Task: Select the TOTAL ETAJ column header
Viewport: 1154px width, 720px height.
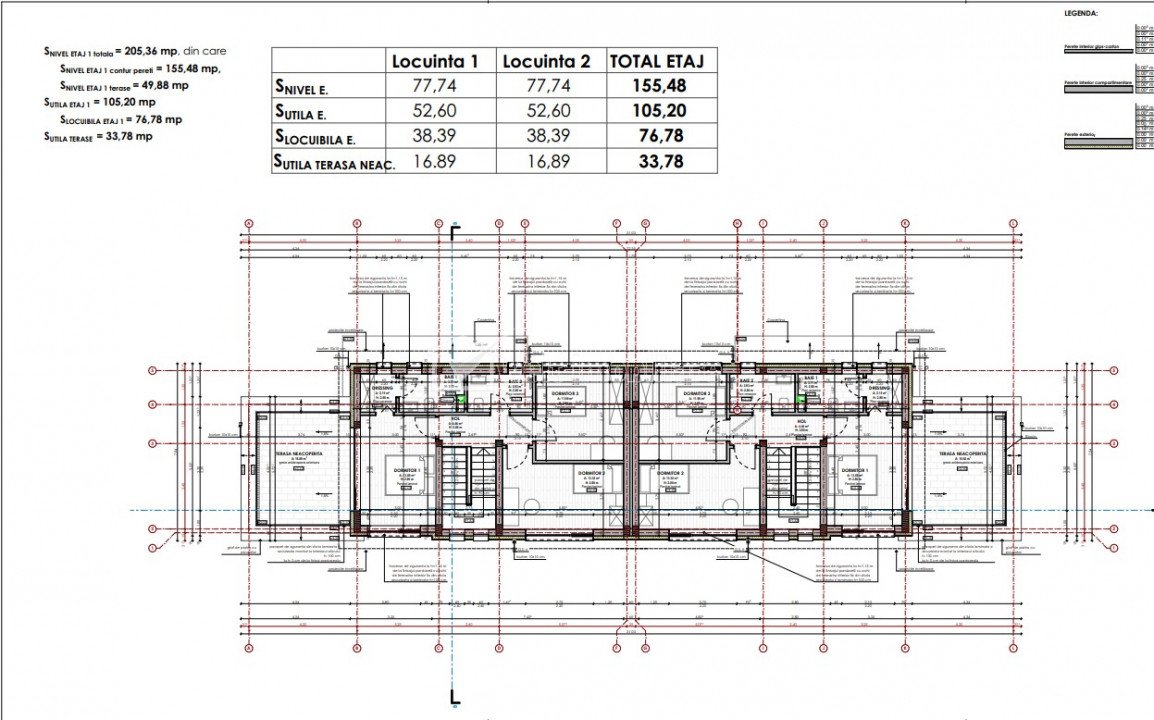Action: point(659,61)
